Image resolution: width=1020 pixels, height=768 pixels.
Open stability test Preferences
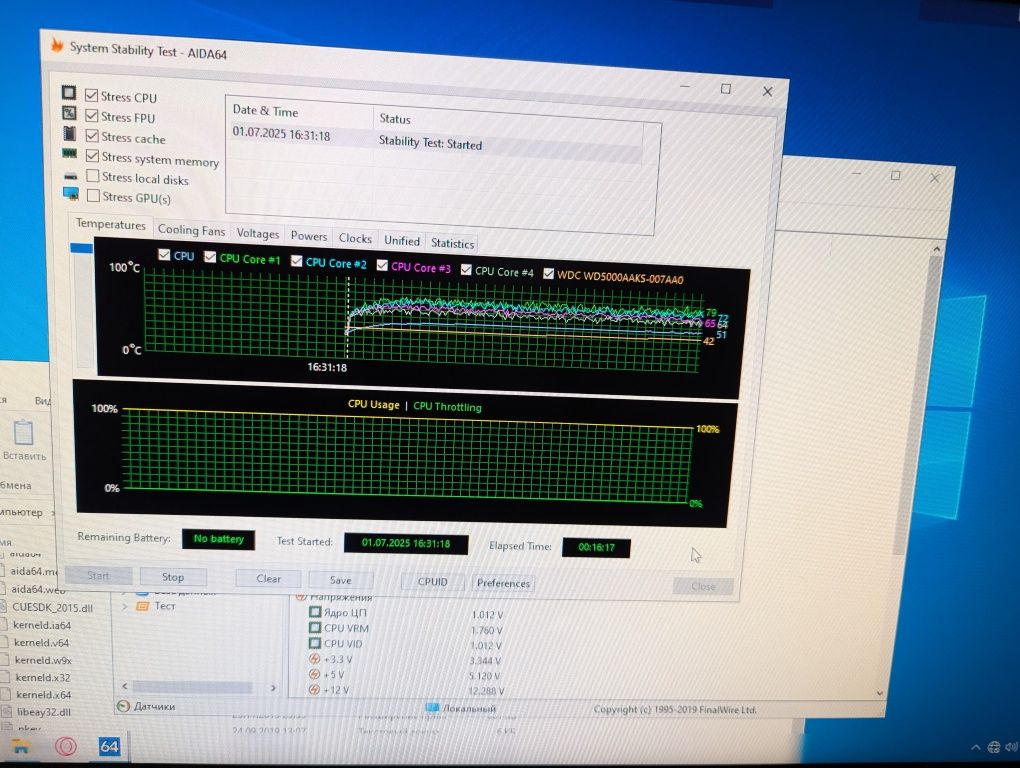[x=503, y=583]
